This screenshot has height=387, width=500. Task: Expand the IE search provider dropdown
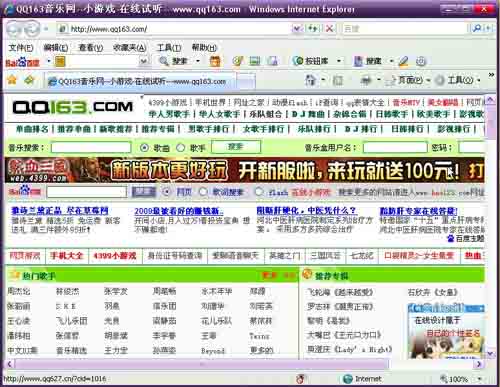tap(489, 29)
